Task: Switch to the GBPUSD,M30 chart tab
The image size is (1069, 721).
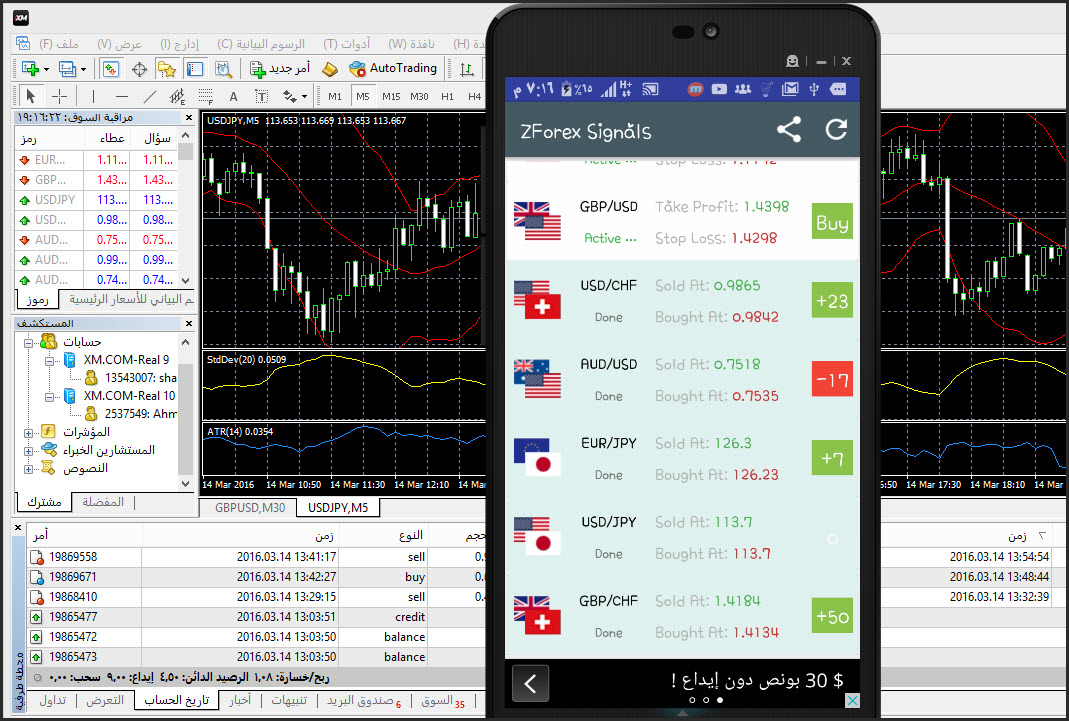Action: [x=250, y=508]
